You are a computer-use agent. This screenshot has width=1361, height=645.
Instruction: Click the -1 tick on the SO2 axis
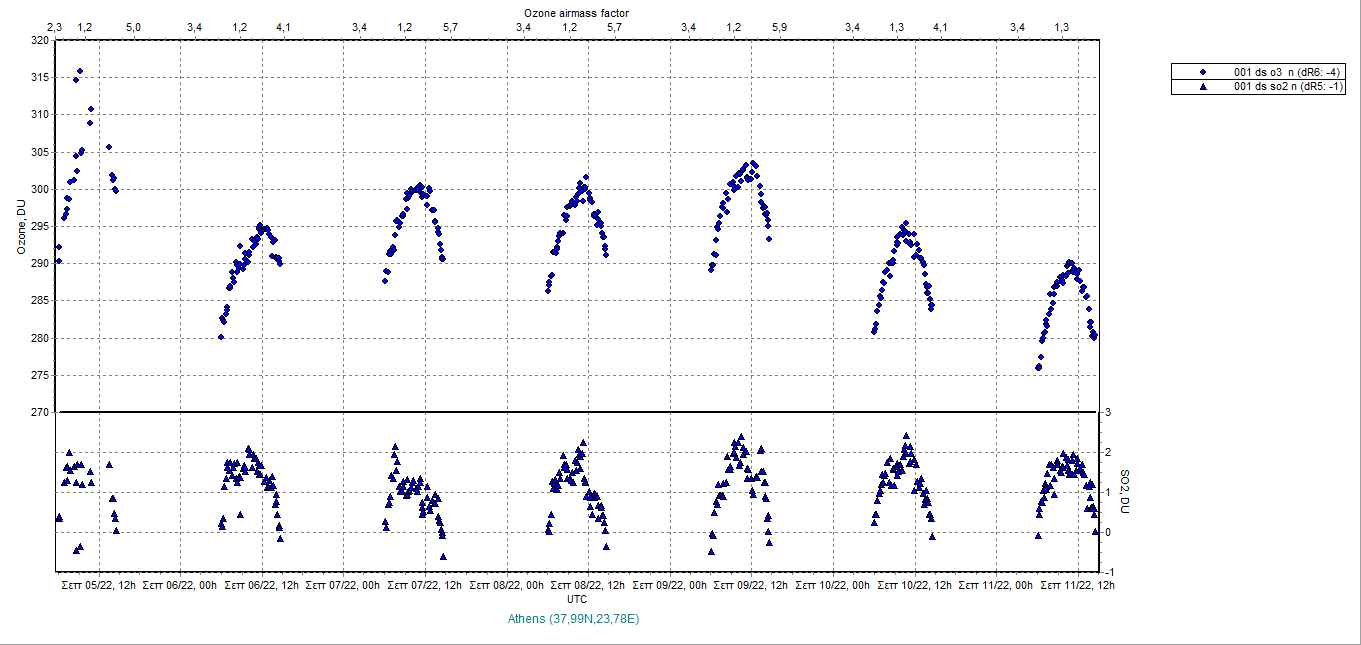(x=1108, y=571)
